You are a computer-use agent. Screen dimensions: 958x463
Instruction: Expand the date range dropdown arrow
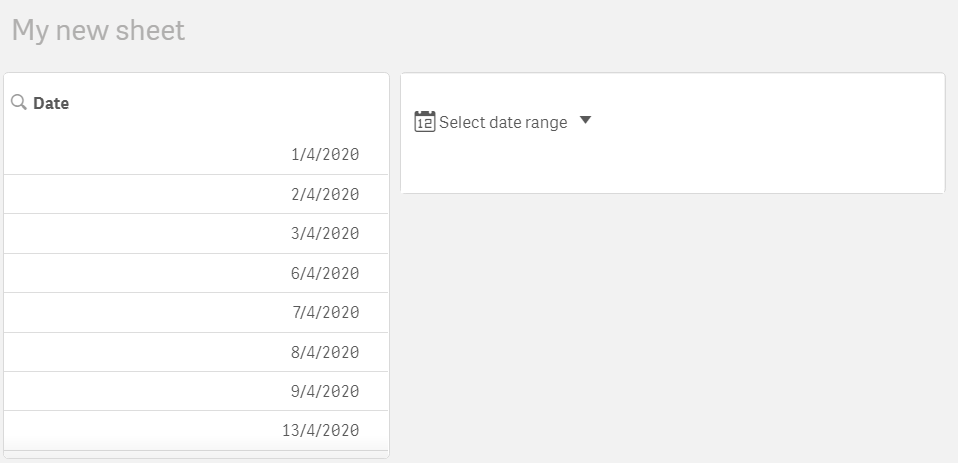(x=586, y=121)
